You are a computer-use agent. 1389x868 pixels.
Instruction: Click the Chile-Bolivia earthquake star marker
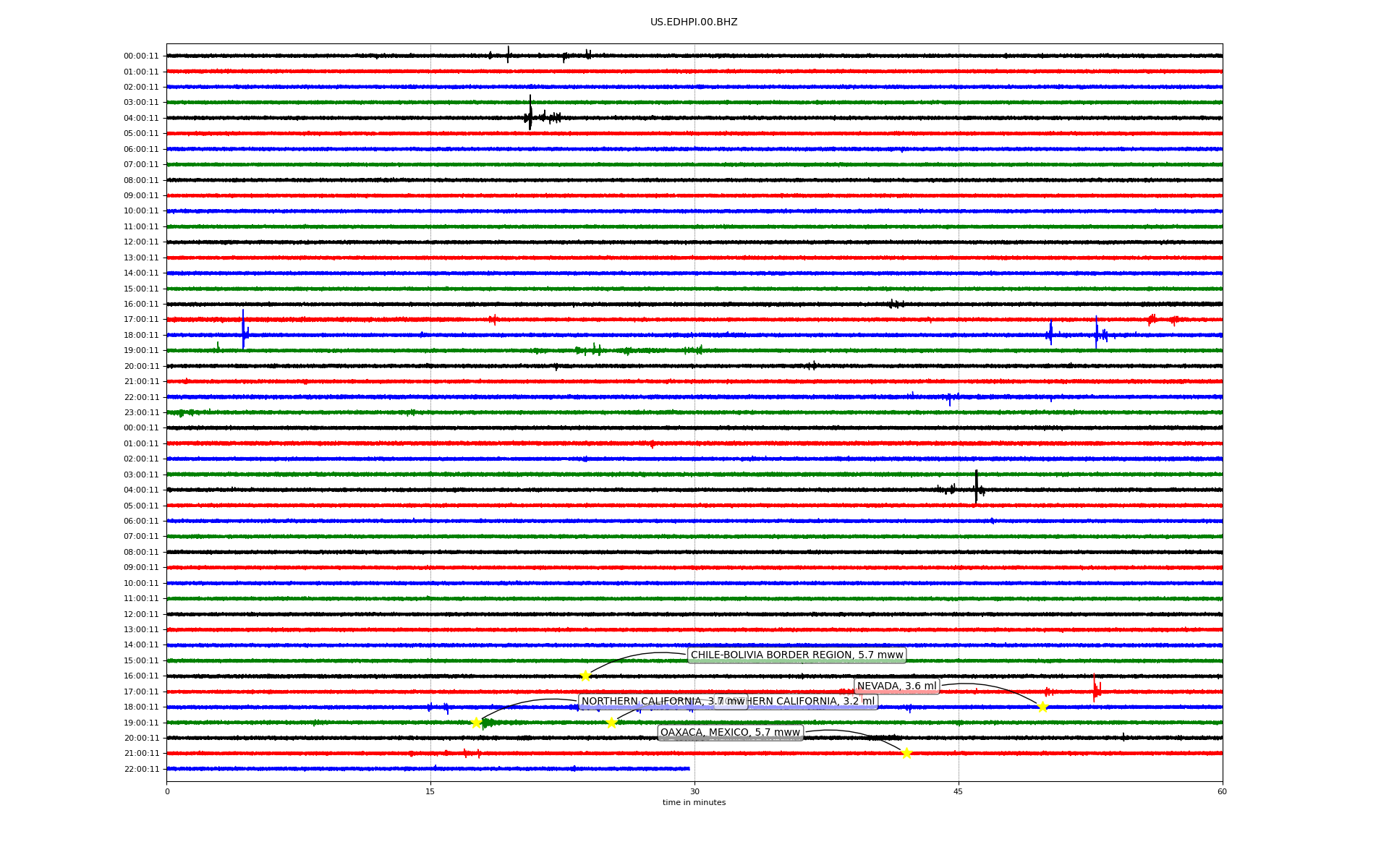585,676
